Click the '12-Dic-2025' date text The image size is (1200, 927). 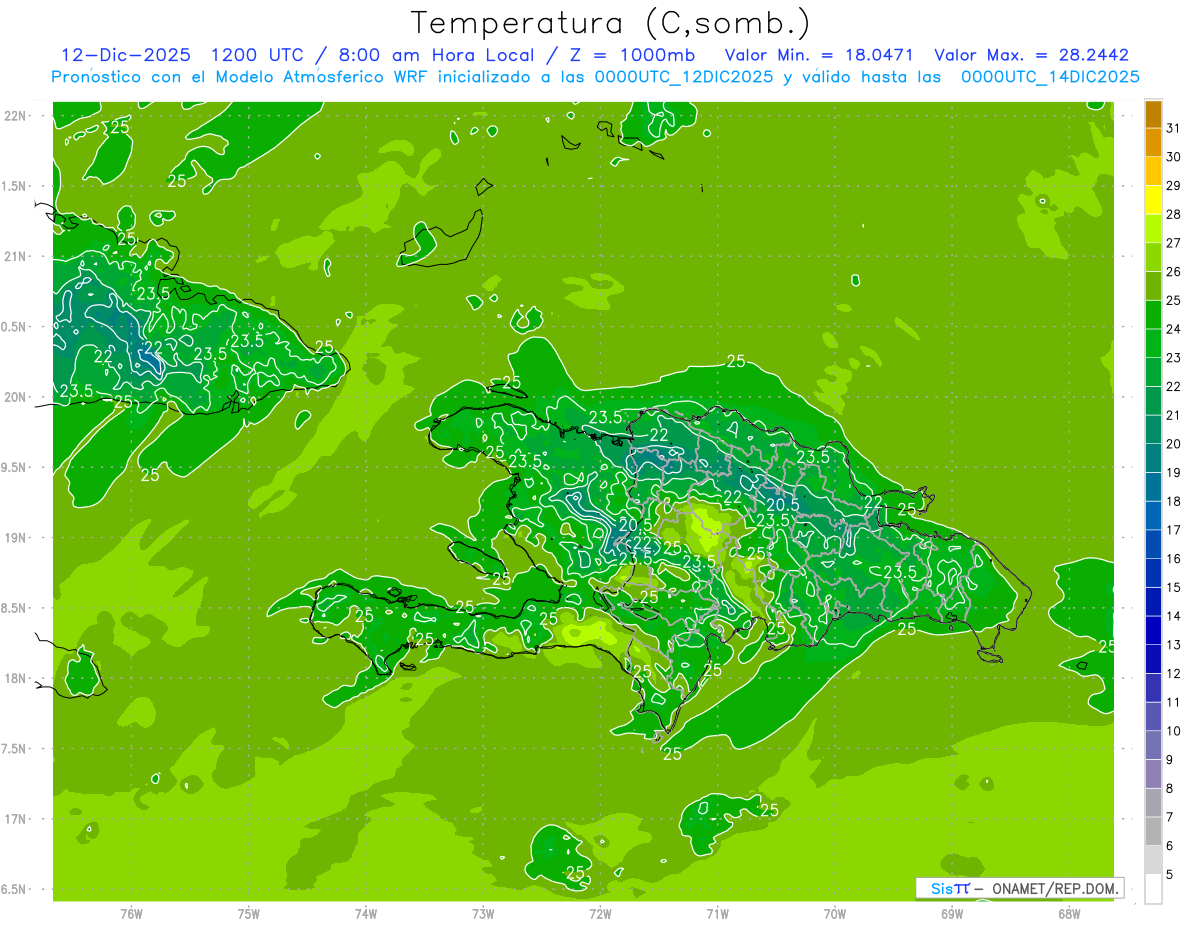[125, 55]
